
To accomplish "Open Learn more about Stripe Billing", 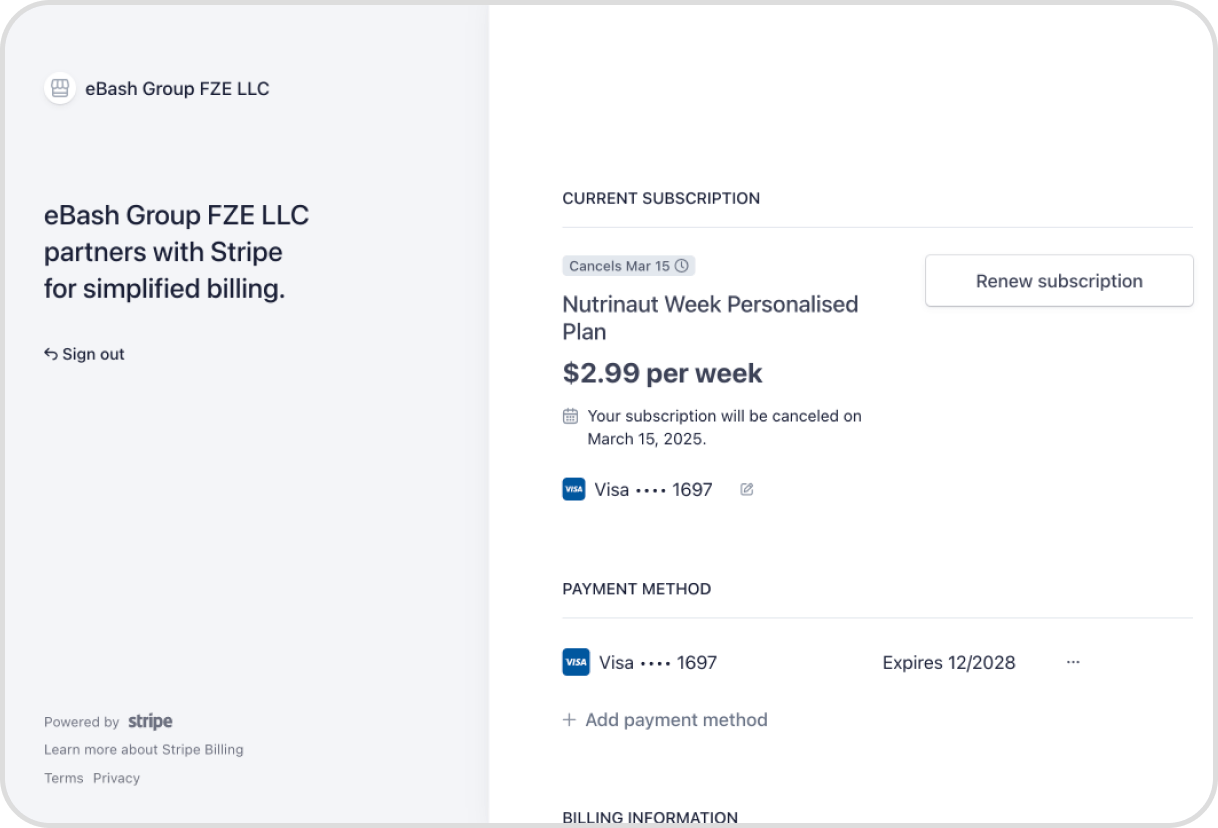I will [x=144, y=750].
